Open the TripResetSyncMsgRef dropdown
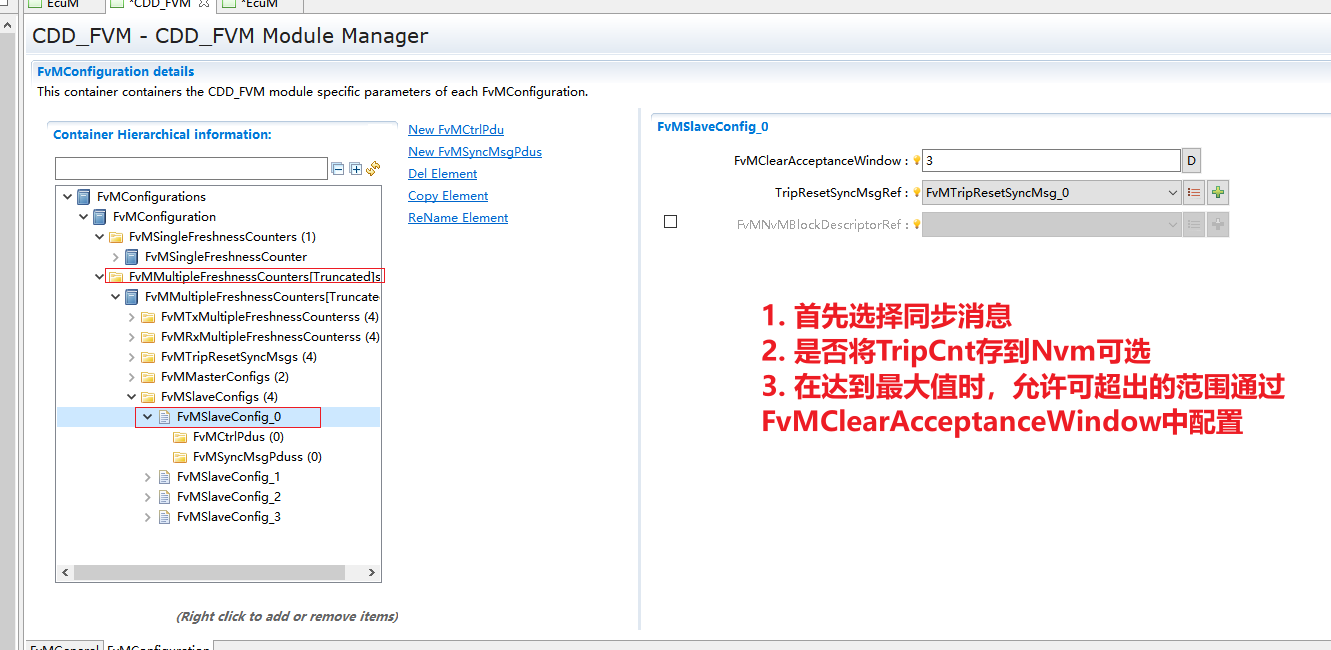This screenshot has width=1331, height=650. 1173,193
